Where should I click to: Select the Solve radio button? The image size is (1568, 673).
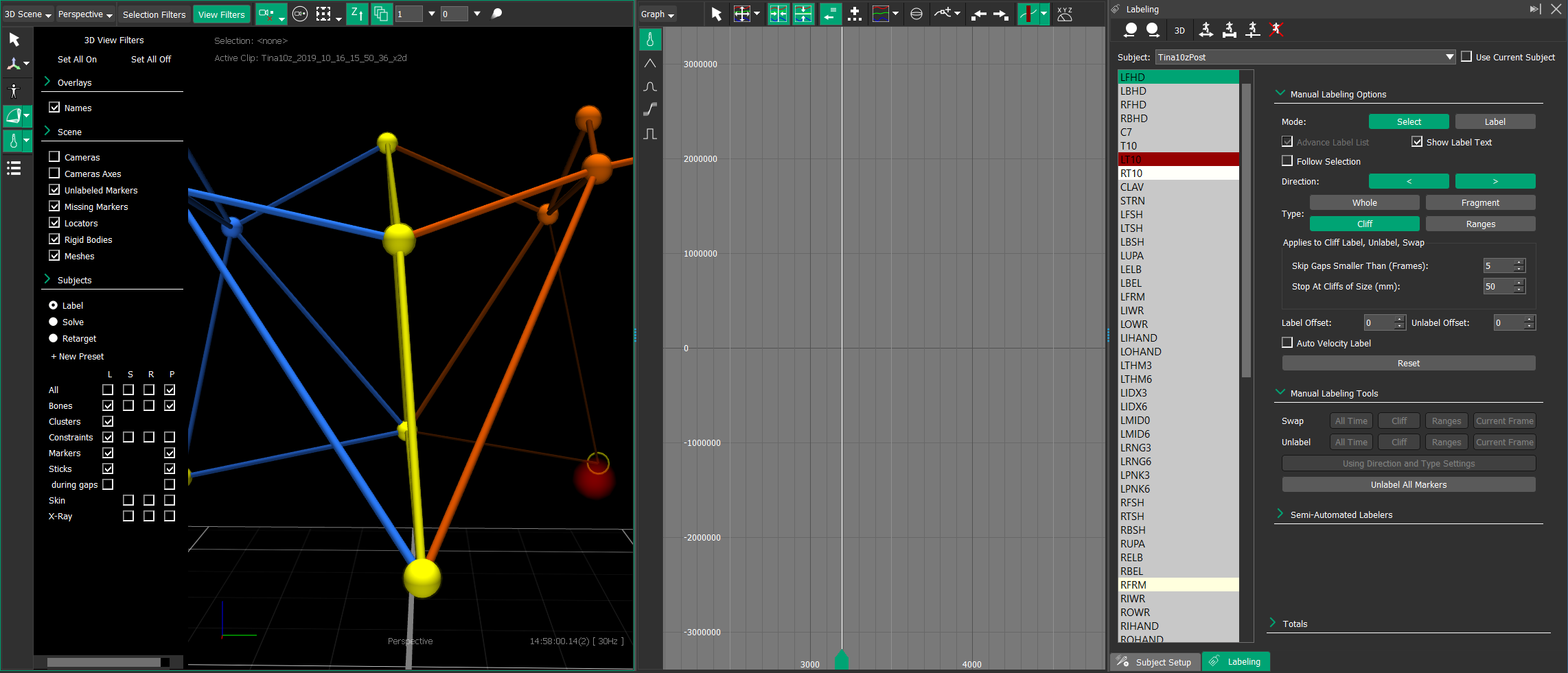point(54,322)
